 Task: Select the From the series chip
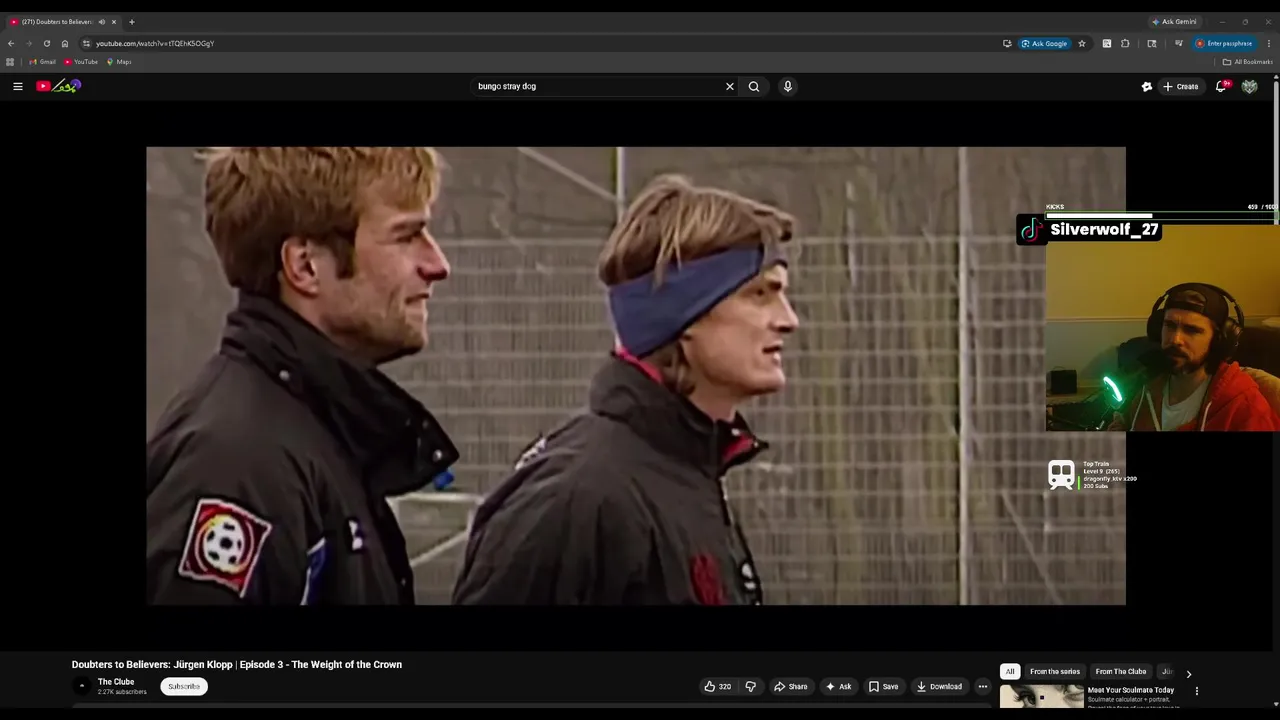(x=1055, y=671)
